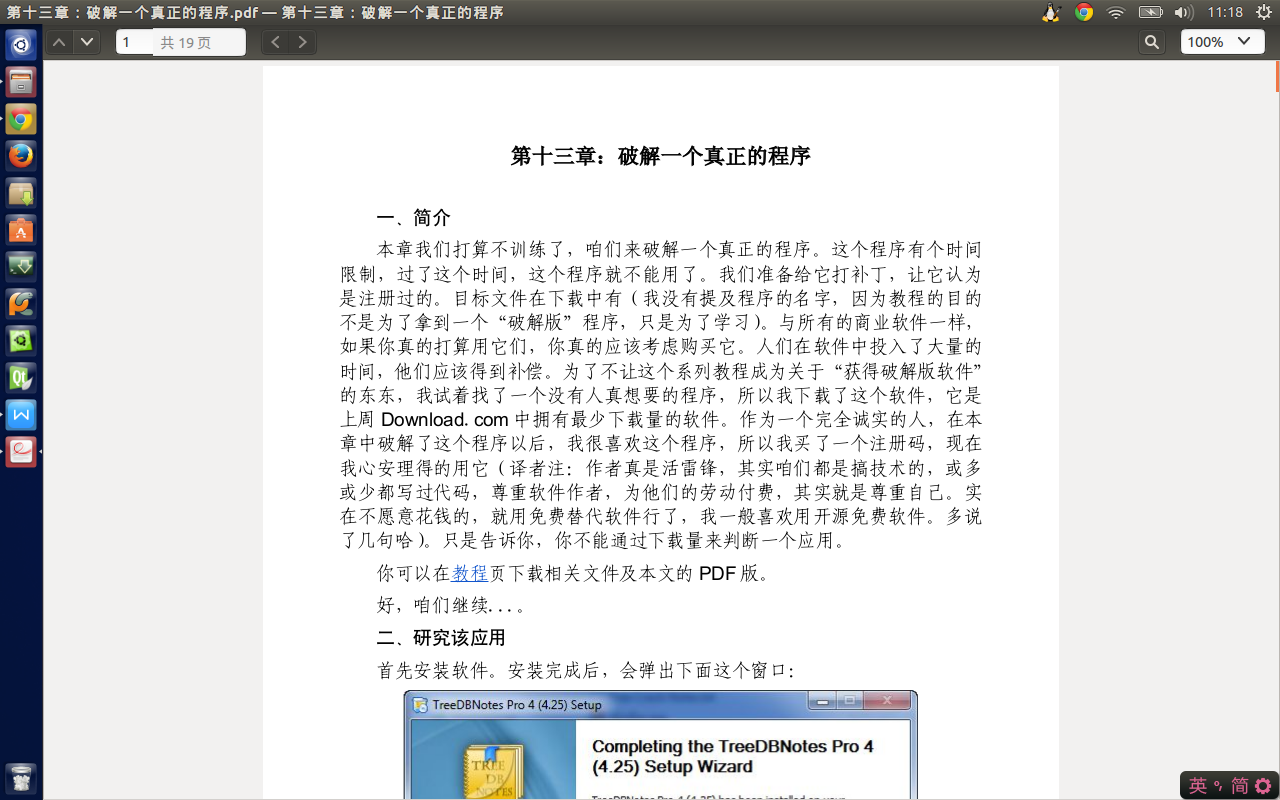Screen dimensions: 1280x800
Task: Open the sound volume menu
Action: coord(1184,12)
